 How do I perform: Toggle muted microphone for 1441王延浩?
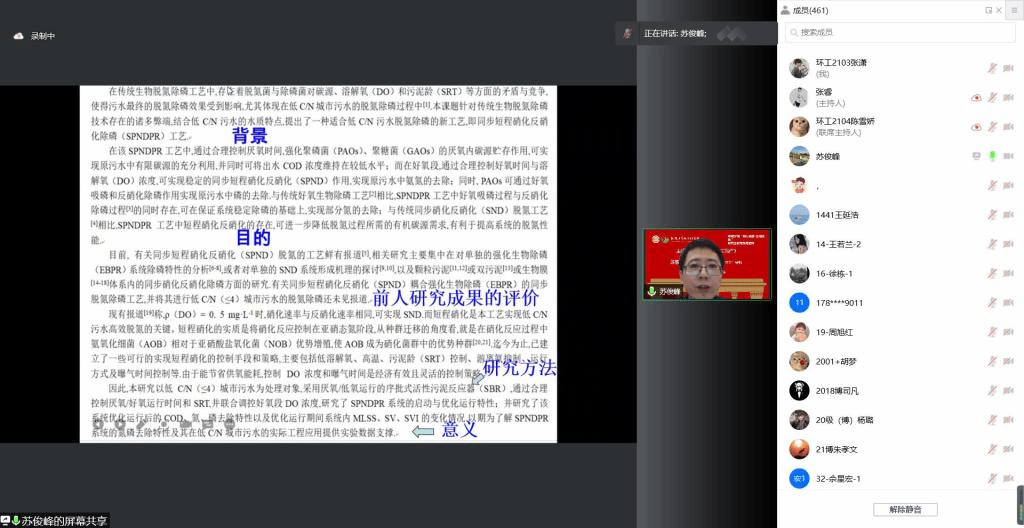(992, 215)
